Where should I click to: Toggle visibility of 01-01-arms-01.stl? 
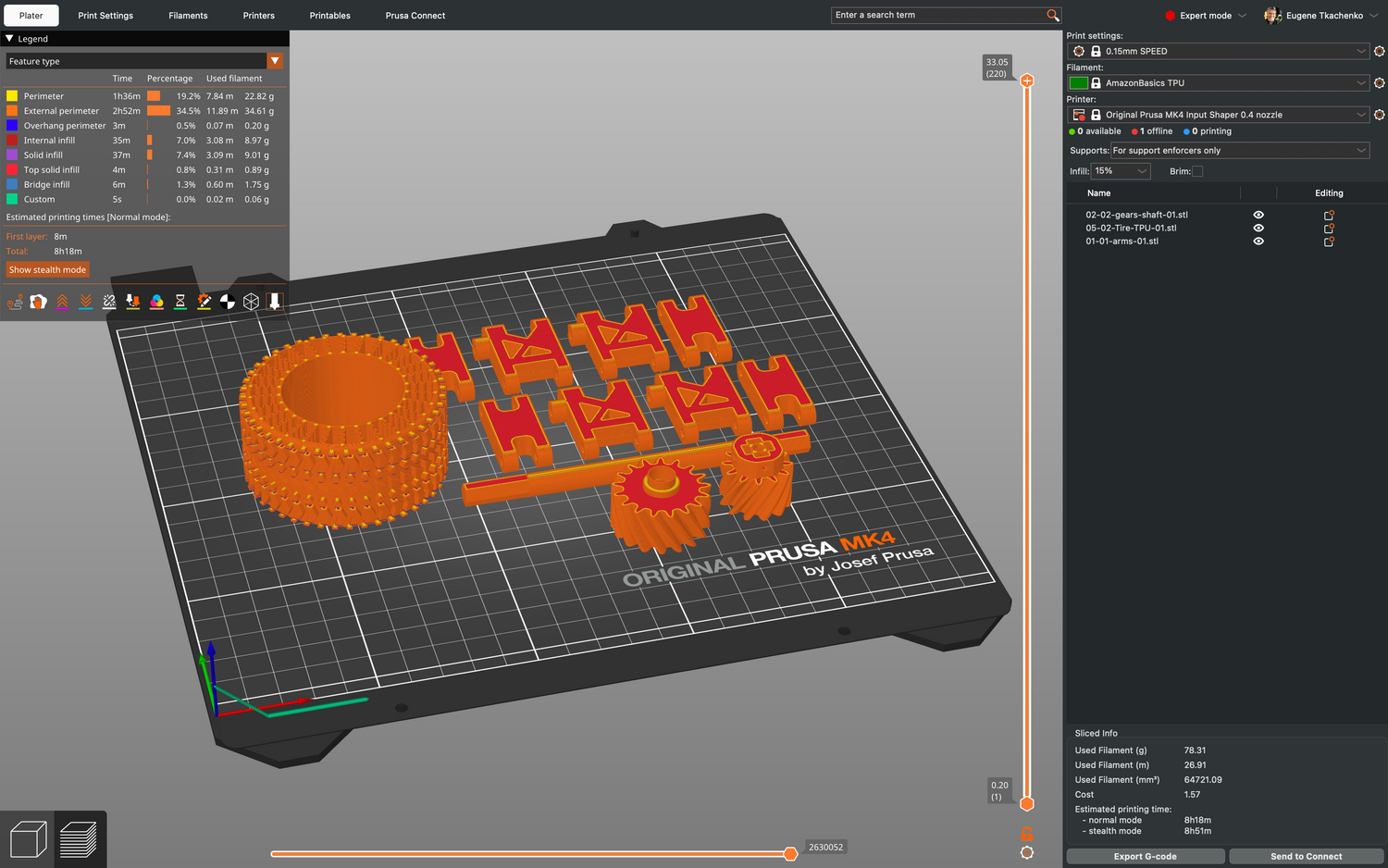1258,242
